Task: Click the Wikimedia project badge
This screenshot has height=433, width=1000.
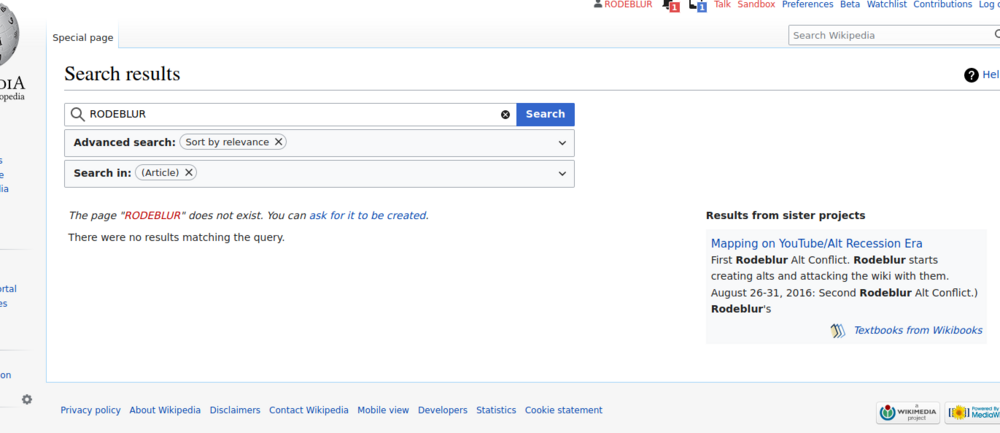Action: pyautogui.click(x=908, y=413)
